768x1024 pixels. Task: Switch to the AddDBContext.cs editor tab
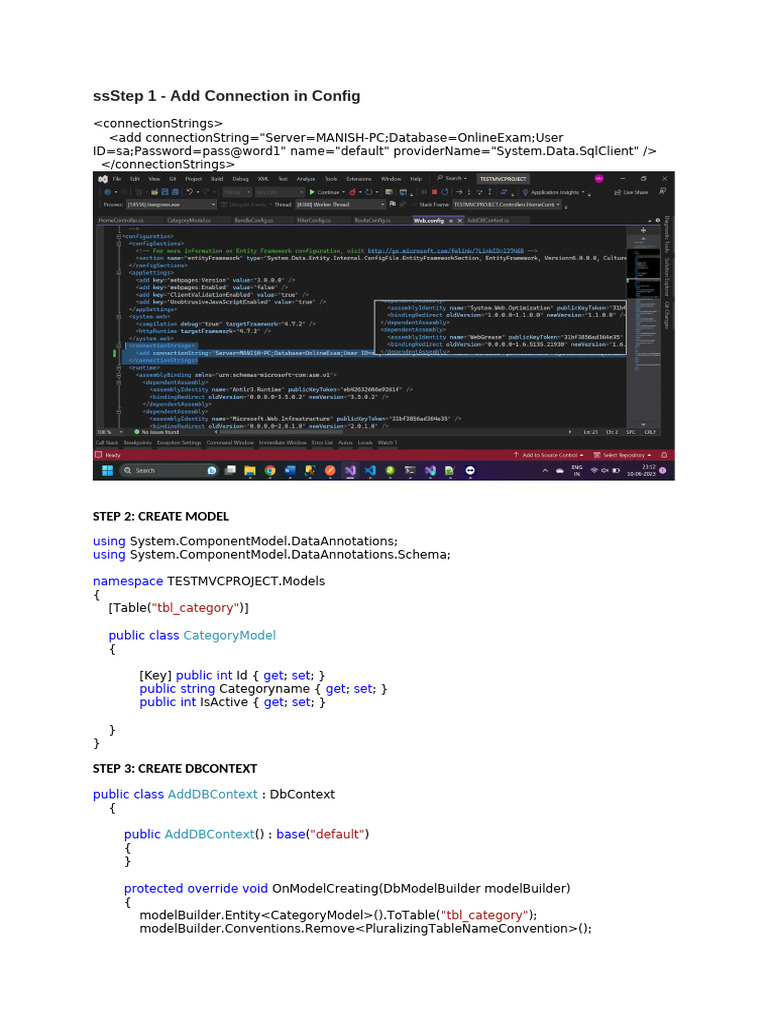488,221
